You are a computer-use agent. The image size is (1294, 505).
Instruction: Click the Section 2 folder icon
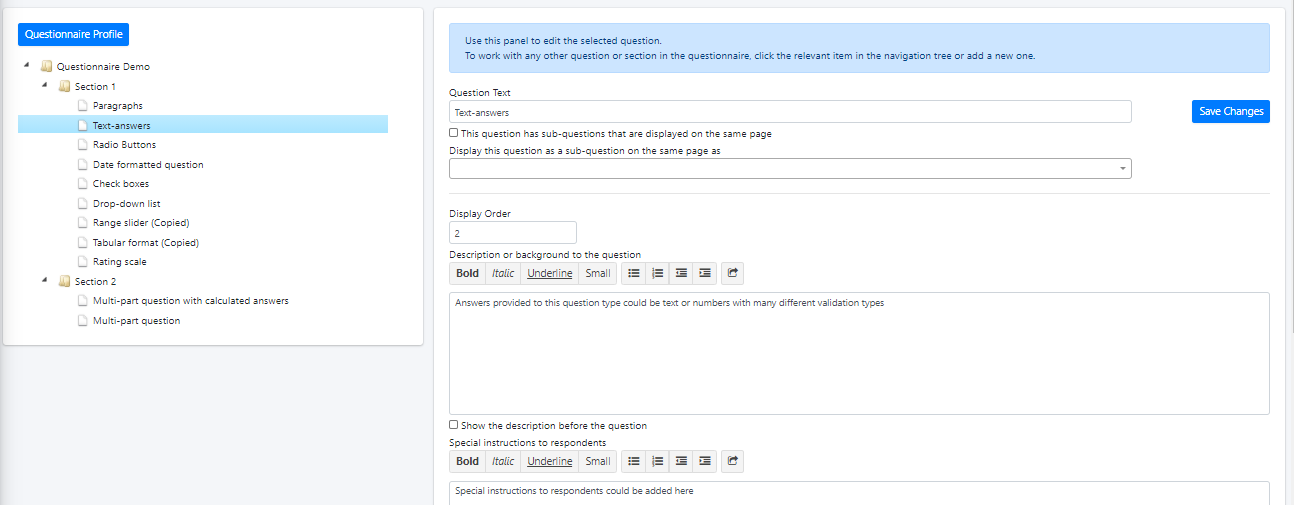point(64,281)
